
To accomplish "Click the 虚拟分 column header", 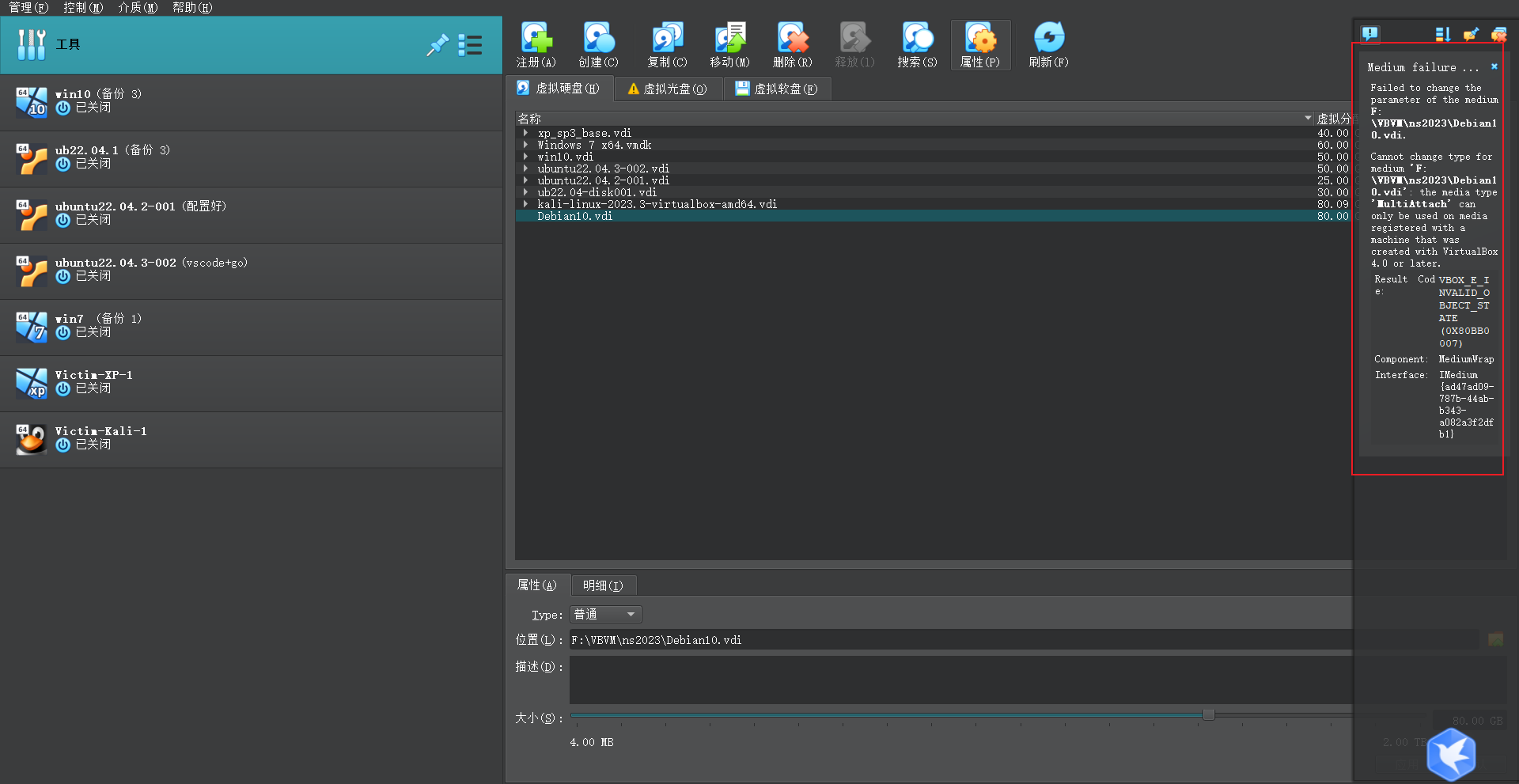I will [1333, 119].
